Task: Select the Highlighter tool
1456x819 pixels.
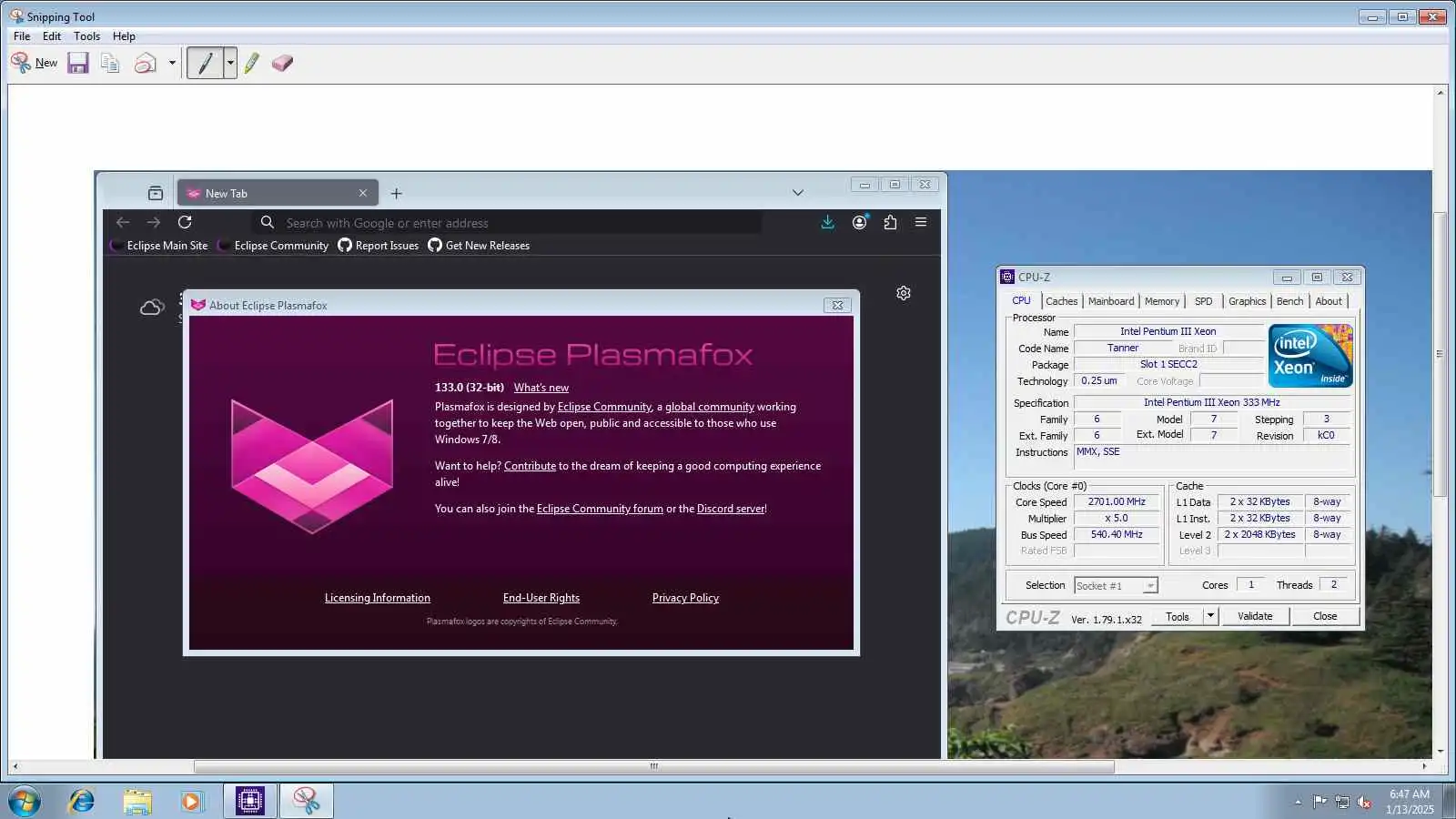Action: (x=252, y=63)
